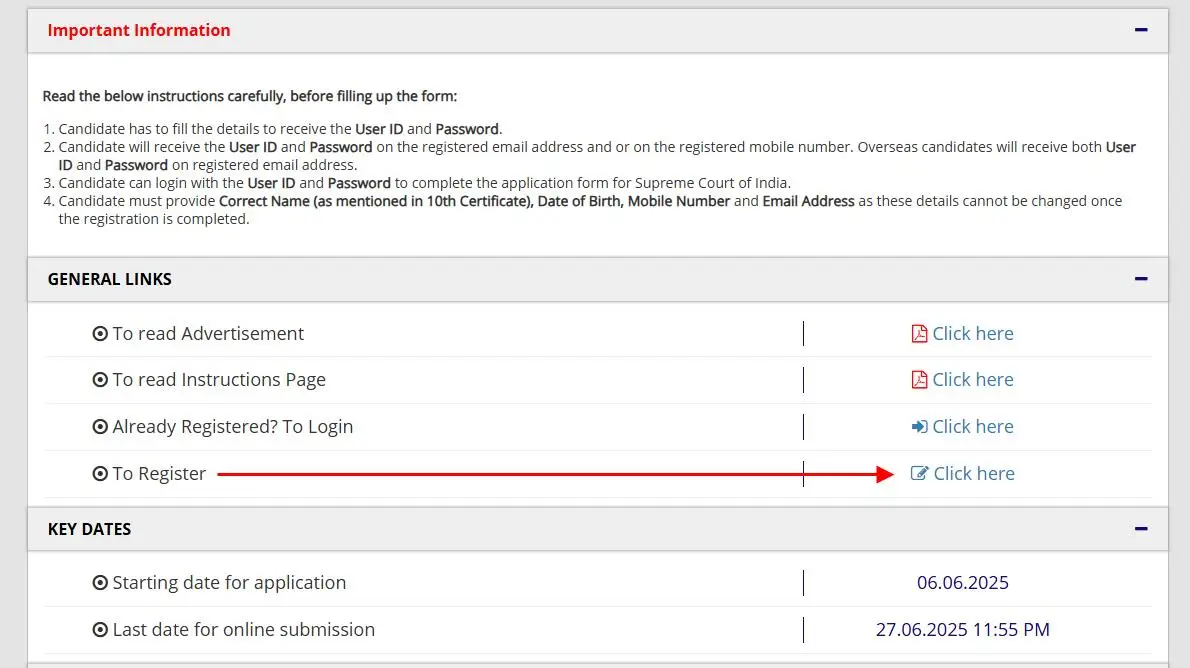
Task: Open 'Click here' link for Instructions Page
Action: pyautogui.click(x=973, y=380)
